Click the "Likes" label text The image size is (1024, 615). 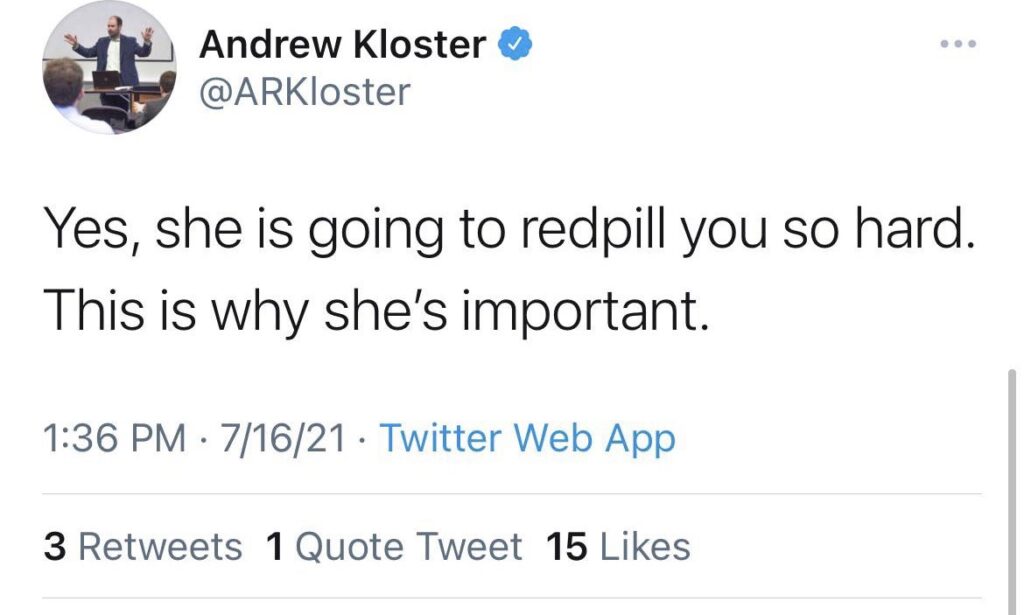(x=643, y=547)
